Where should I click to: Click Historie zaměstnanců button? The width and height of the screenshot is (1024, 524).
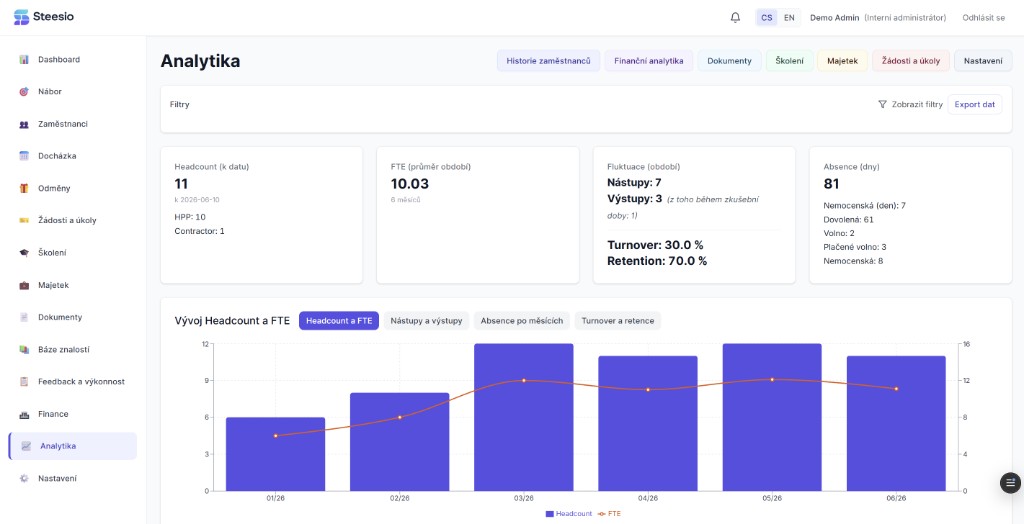[549, 61]
